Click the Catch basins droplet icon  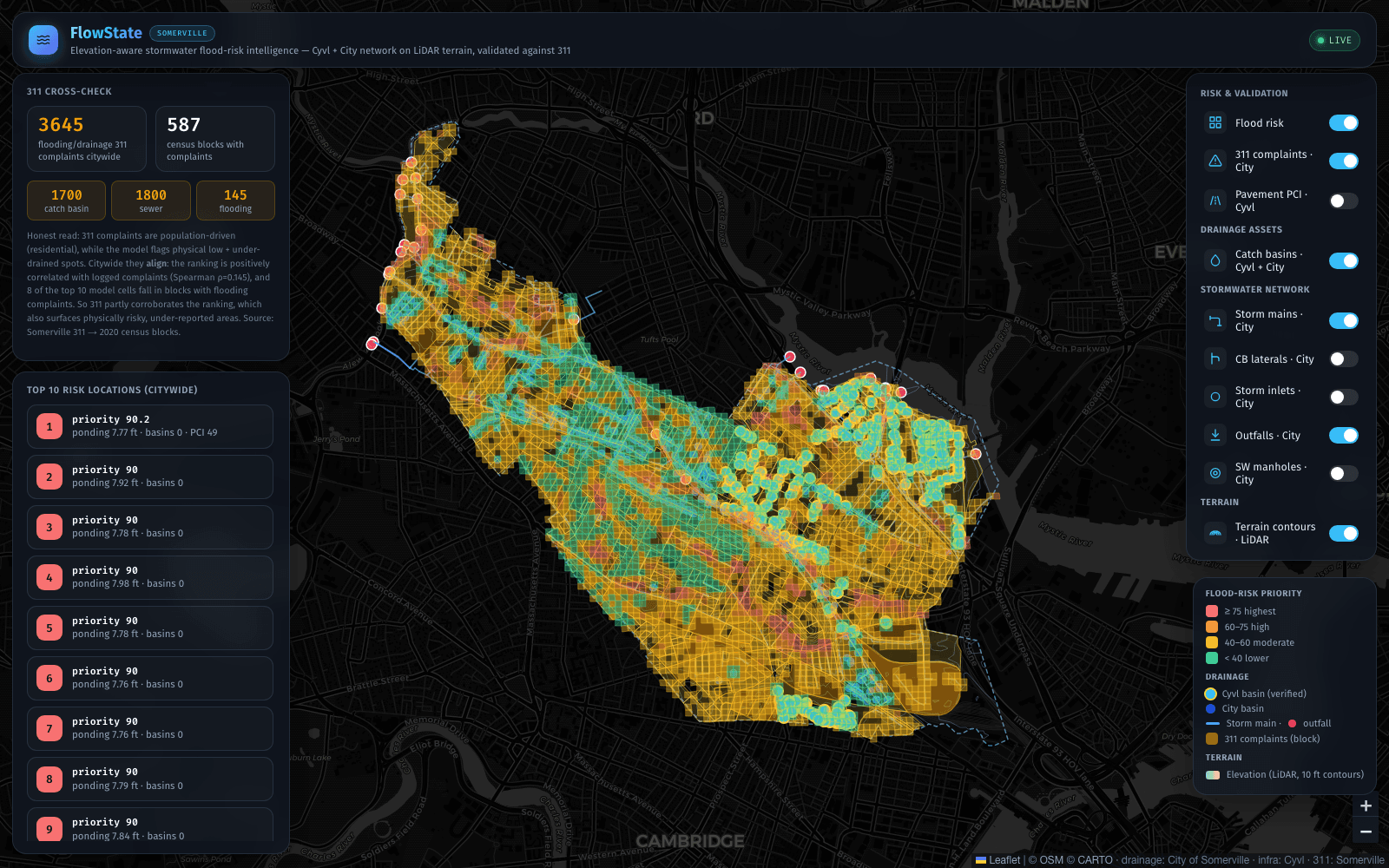1215,260
